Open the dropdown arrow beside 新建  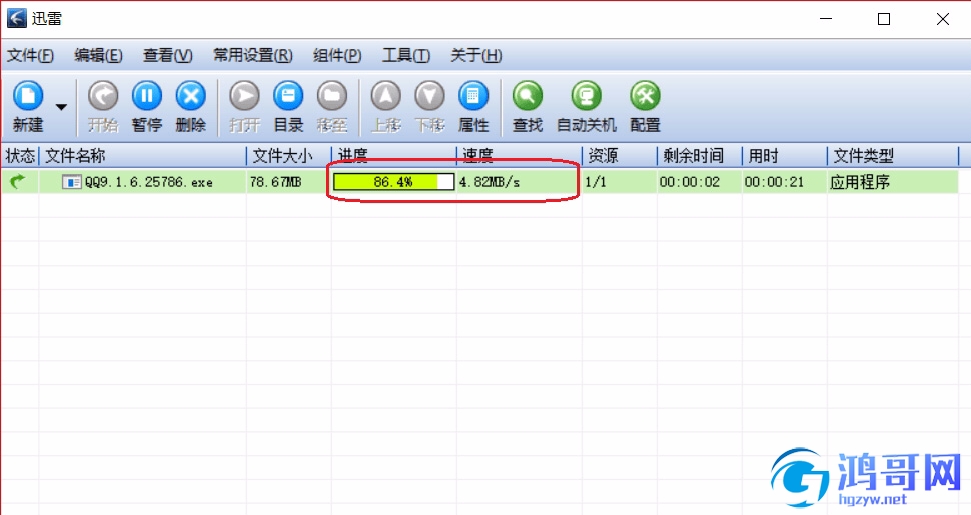coord(61,107)
